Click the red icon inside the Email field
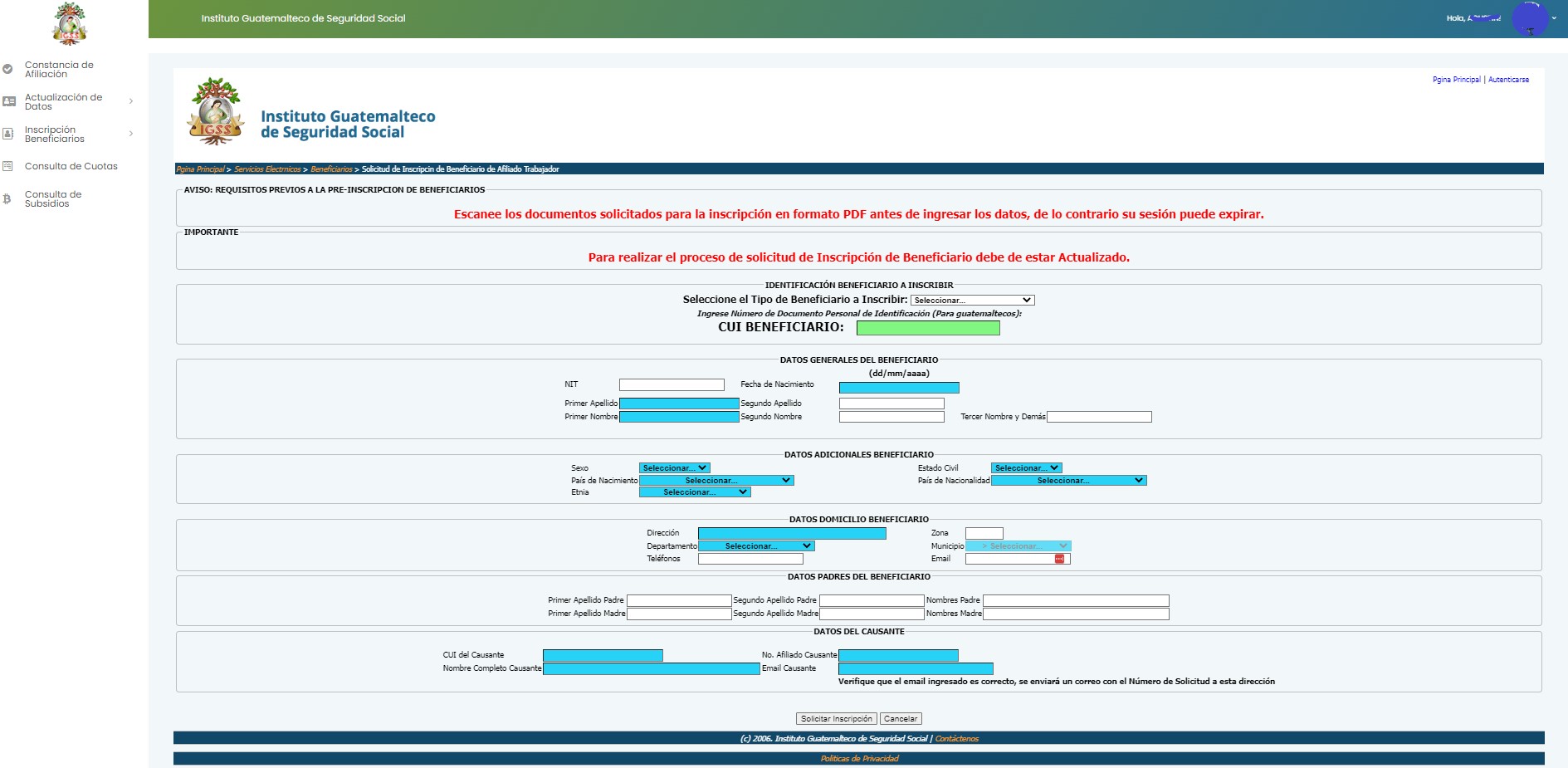This screenshot has height=768, width=1568. 1059,560
